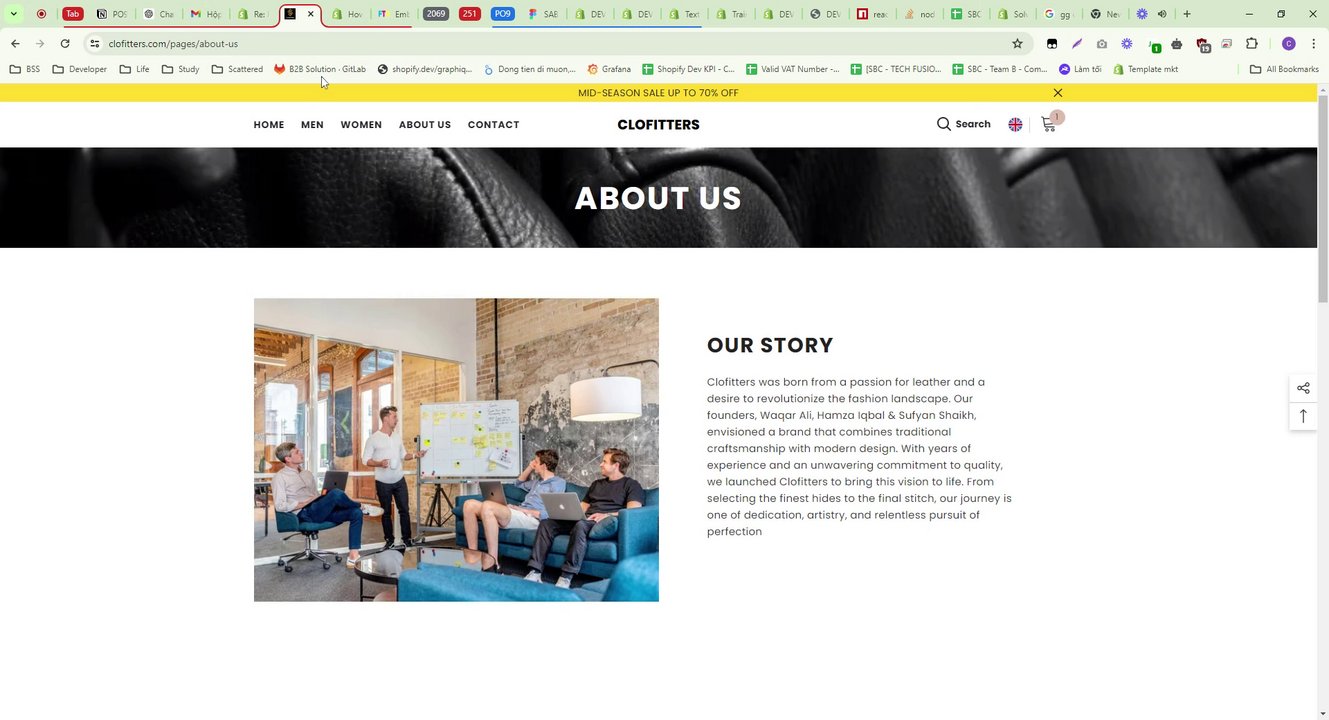Click the team meeting photo
Screen dimensions: 1329x720
(456, 450)
